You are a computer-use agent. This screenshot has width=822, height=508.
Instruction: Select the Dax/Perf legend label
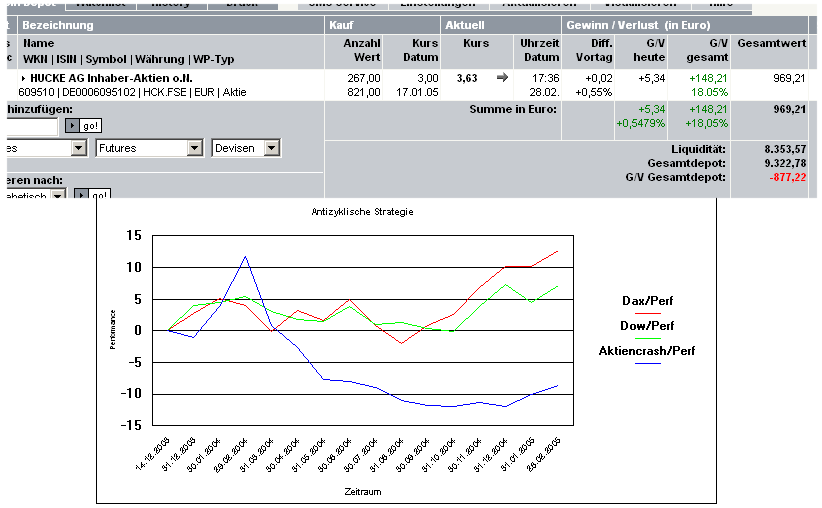pos(647,299)
